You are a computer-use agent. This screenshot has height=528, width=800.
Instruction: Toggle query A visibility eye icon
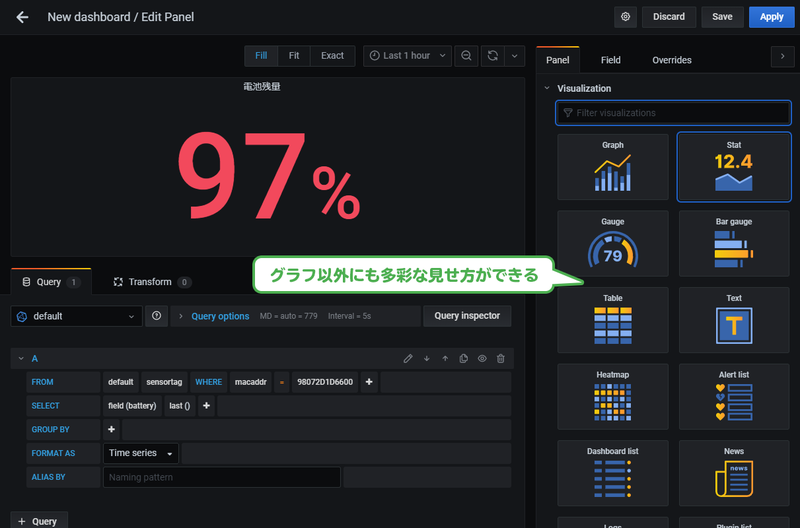point(482,359)
